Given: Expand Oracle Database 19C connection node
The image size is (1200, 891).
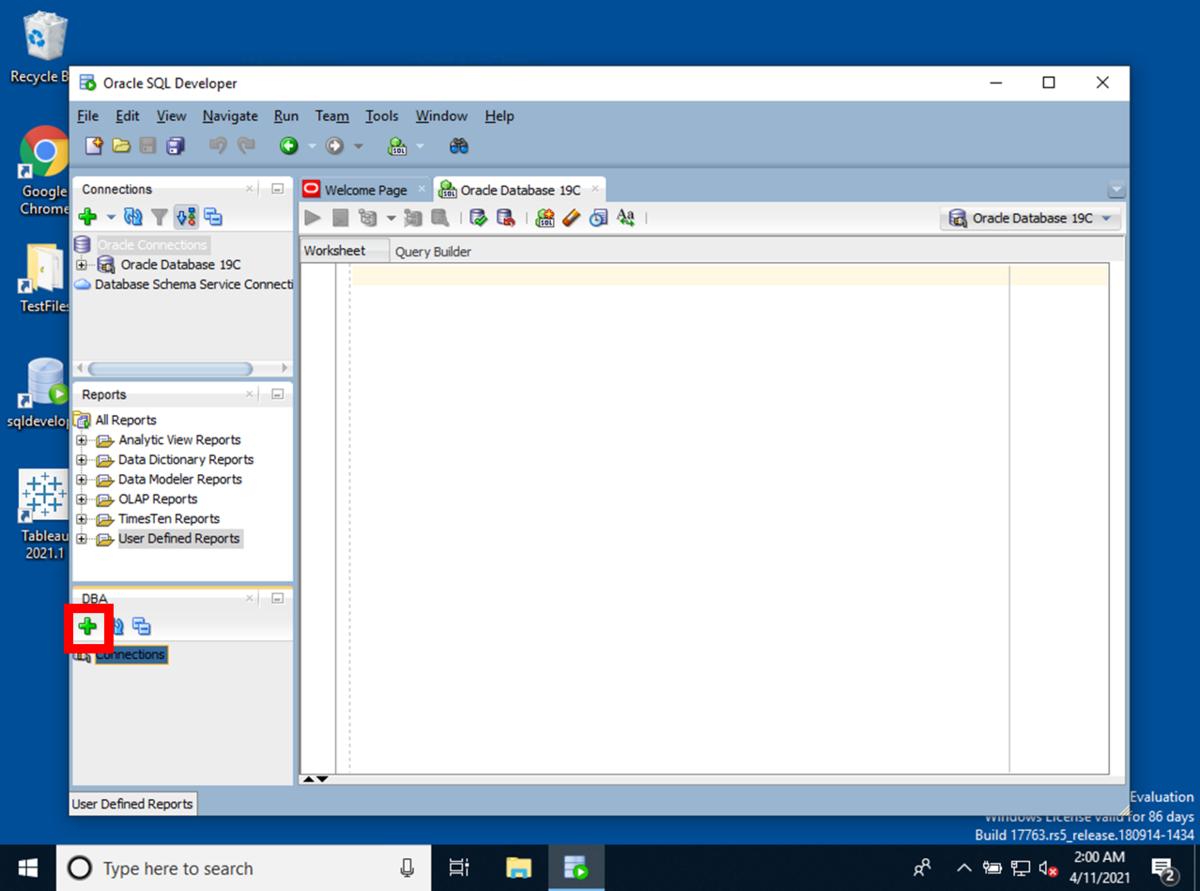Looking at the screenshot, I should (x=82, y=265).
